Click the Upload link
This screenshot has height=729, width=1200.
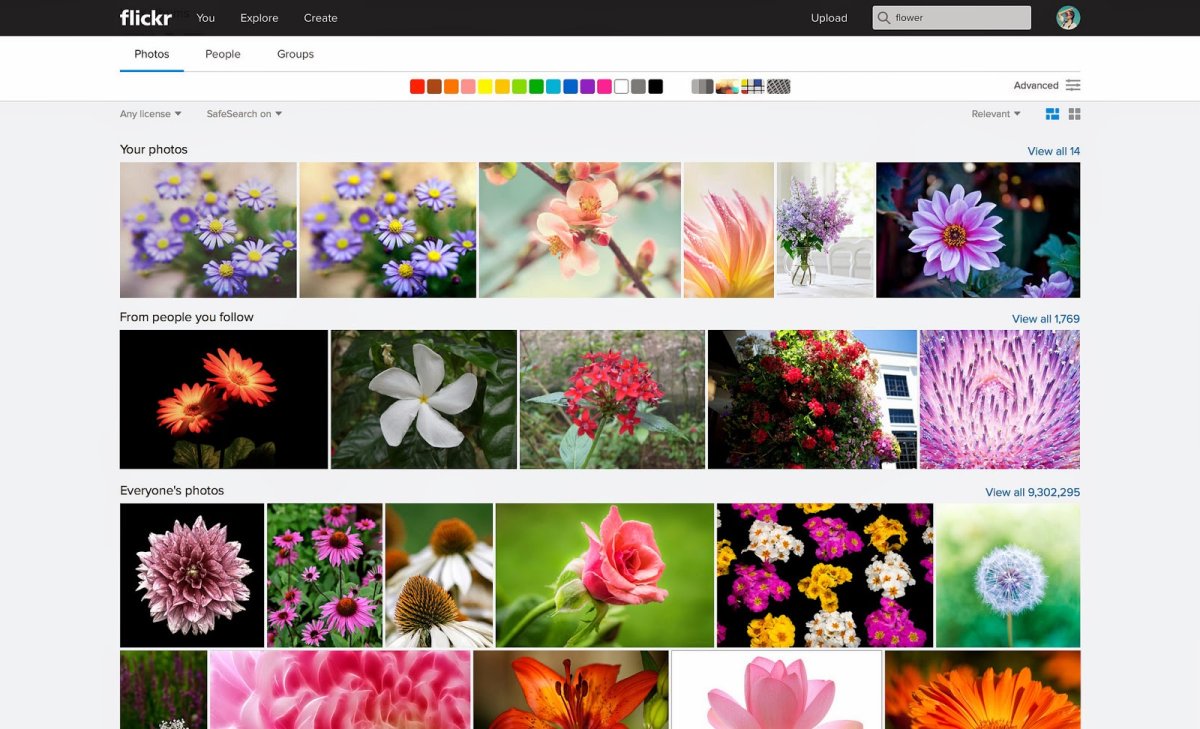(829, 18)
